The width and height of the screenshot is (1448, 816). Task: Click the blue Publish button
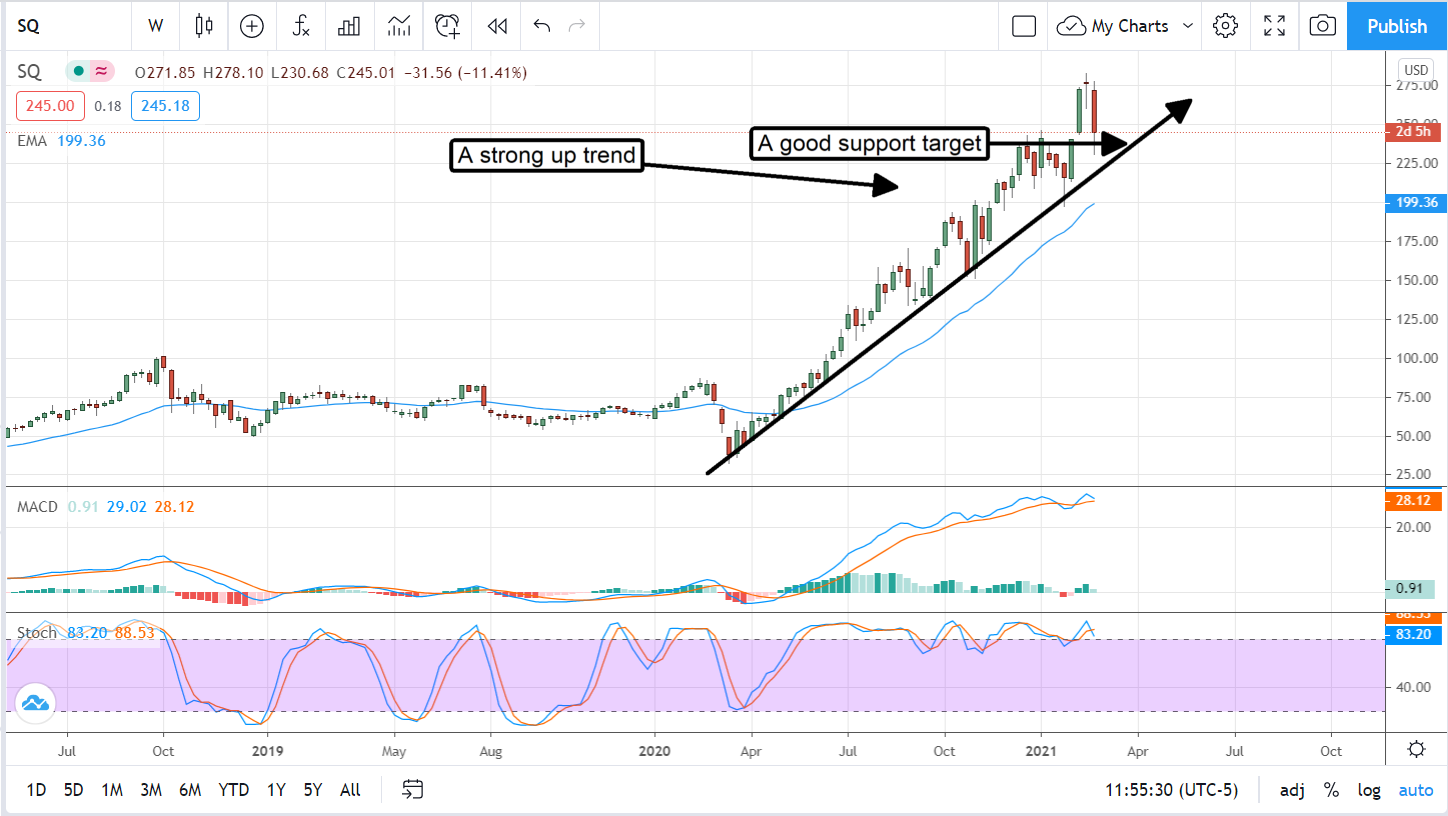click(1397, 26)
